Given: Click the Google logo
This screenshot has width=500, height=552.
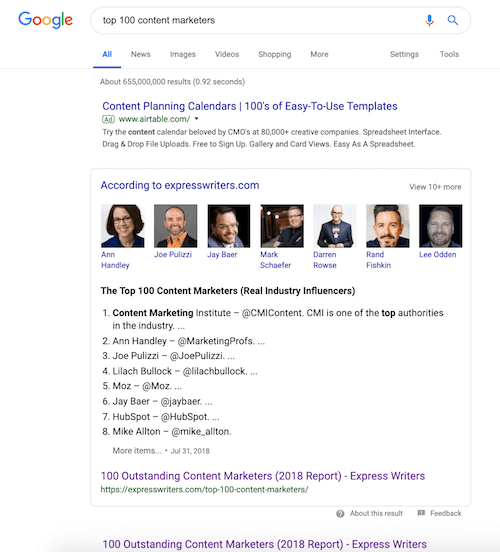Looking at the screenshot, I should tap(45, 20).
